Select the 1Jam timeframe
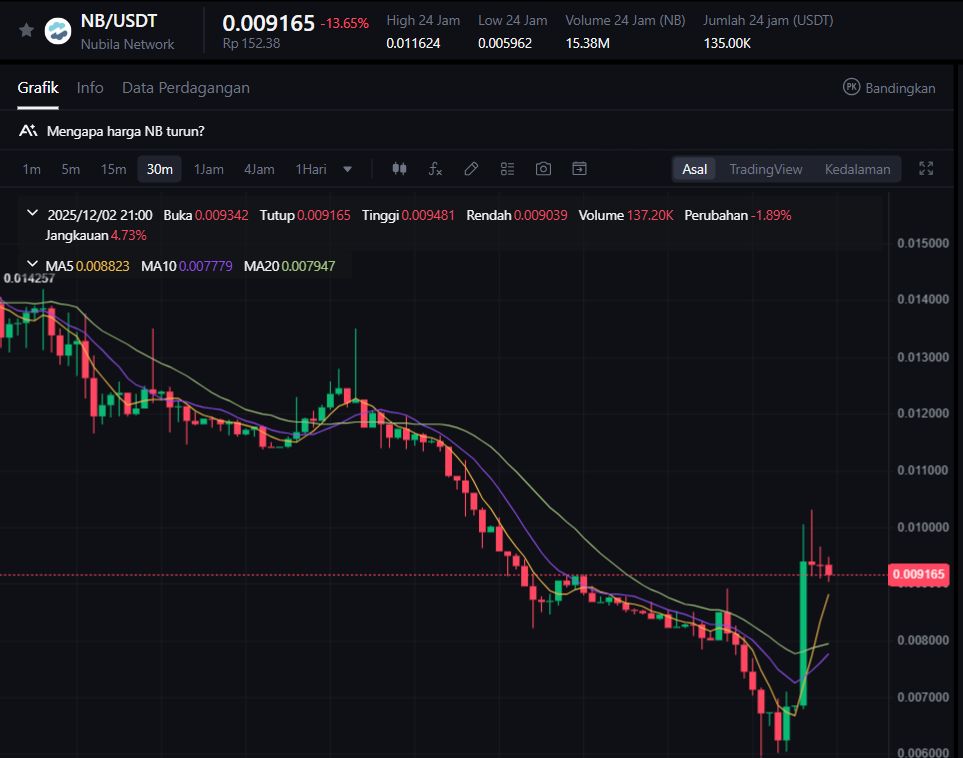963x758 pixels. 209,169
